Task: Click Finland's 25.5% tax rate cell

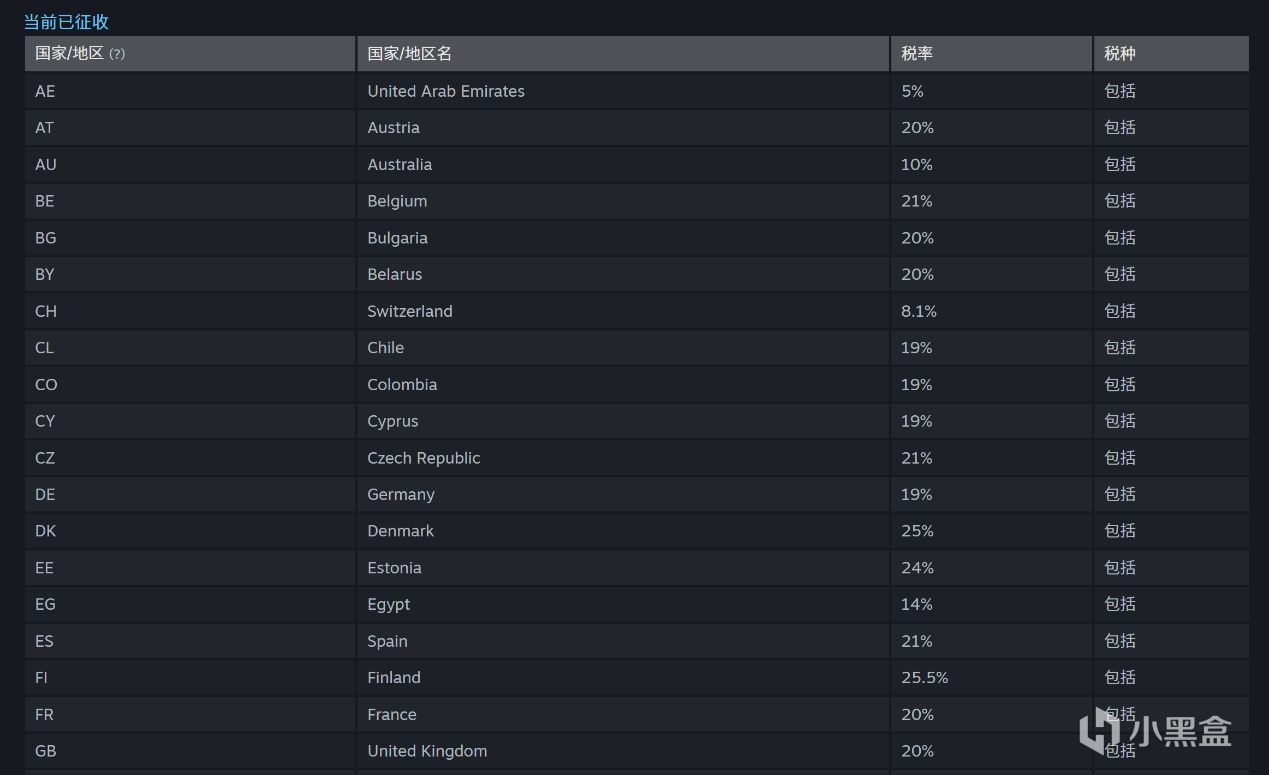Action: [x=924, y=677]
